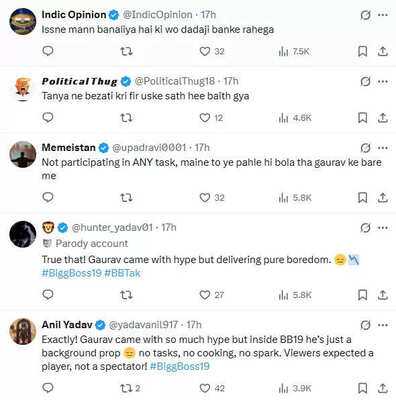This screenshot has width=396, height=400.
Task: Open Grok explain icon on Political Thug tweet
Action: [x=366, y=81]
